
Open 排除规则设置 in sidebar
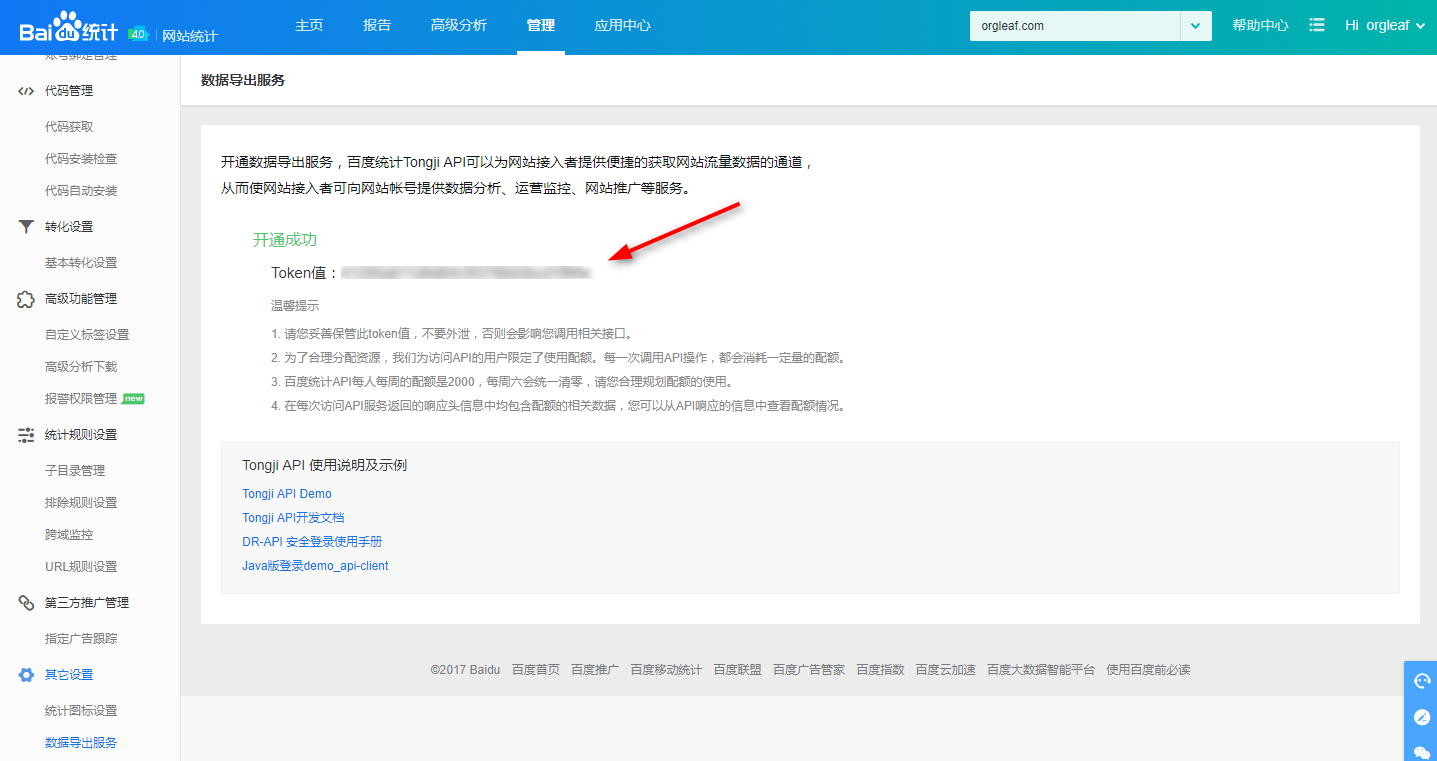[x=81, y=503]
